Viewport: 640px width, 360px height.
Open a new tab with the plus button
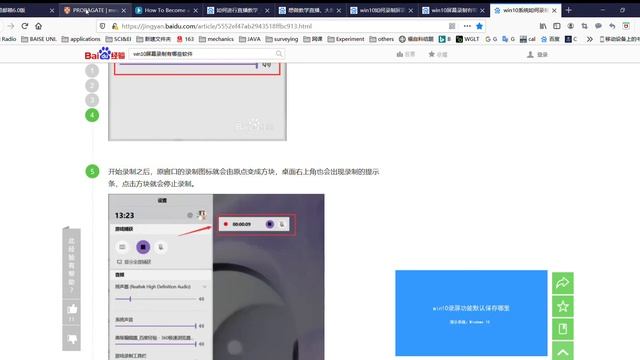coord(569,10)
